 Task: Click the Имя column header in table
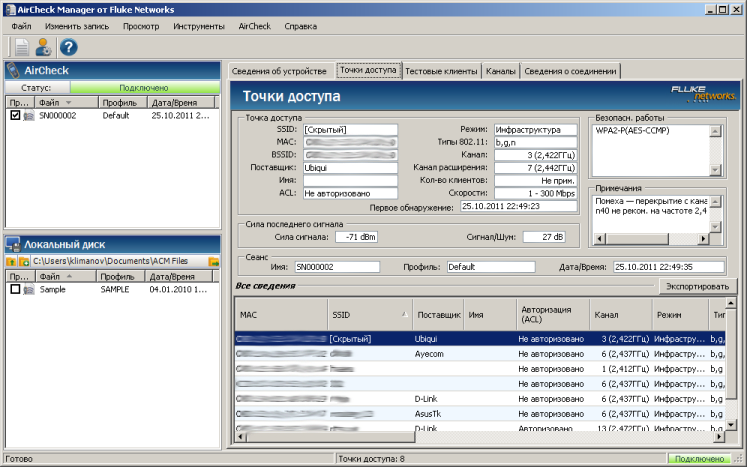[x=490, y=315]
